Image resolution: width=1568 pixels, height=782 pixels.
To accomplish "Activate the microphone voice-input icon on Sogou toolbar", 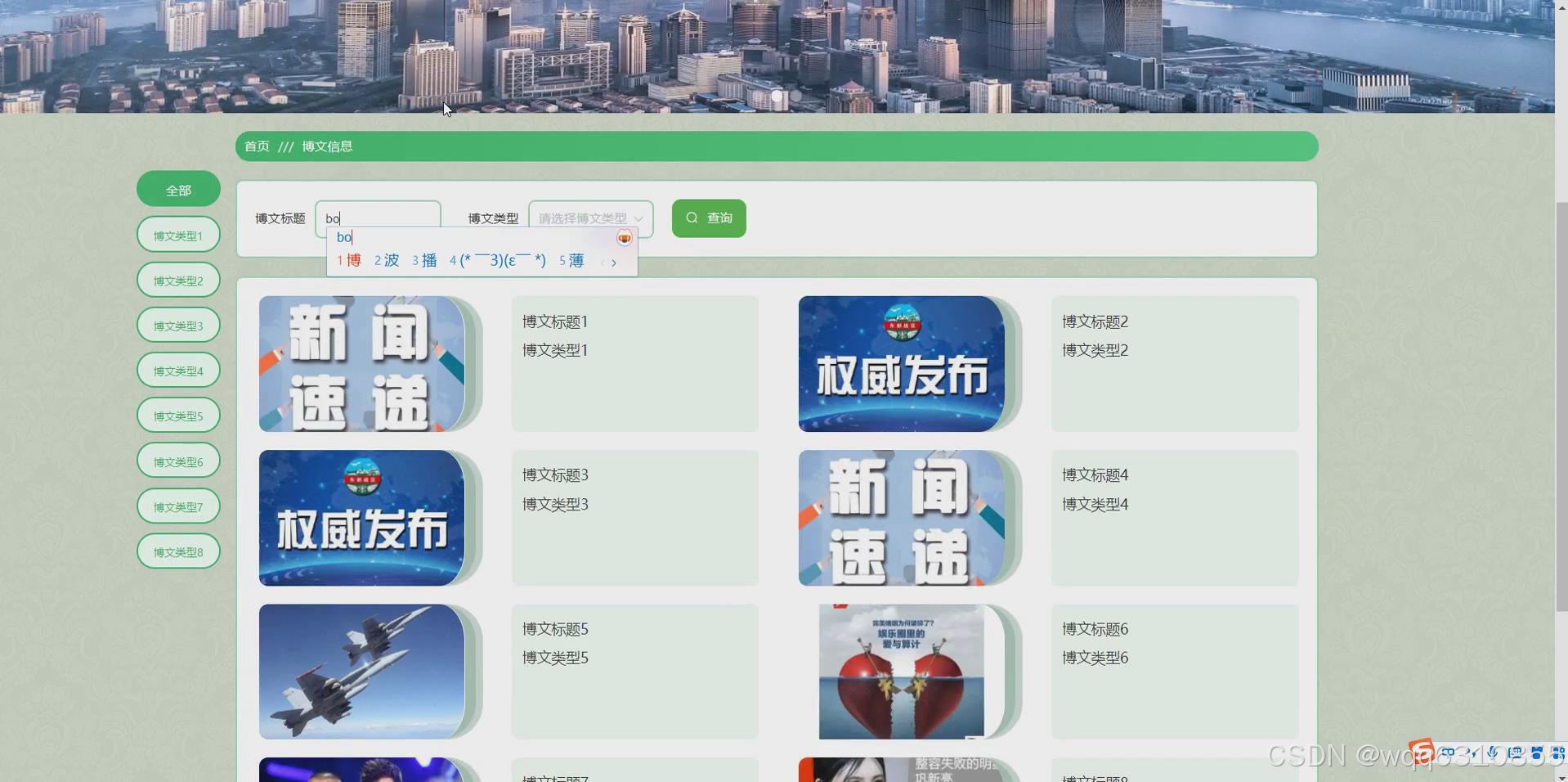I will tap(1493, 753).
